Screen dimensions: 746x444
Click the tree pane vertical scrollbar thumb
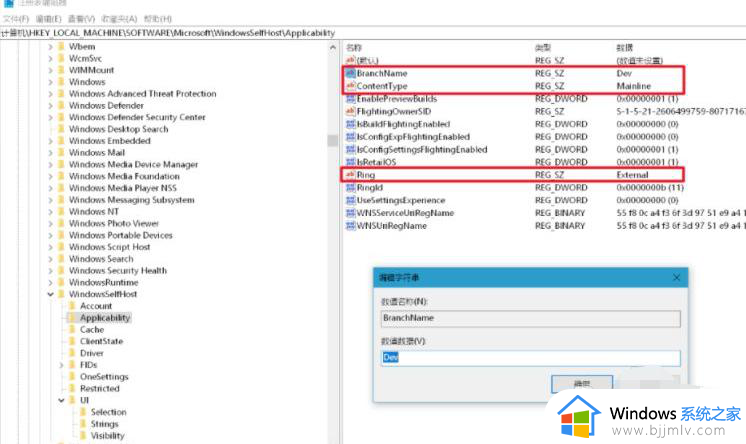(x=333, y=140)
